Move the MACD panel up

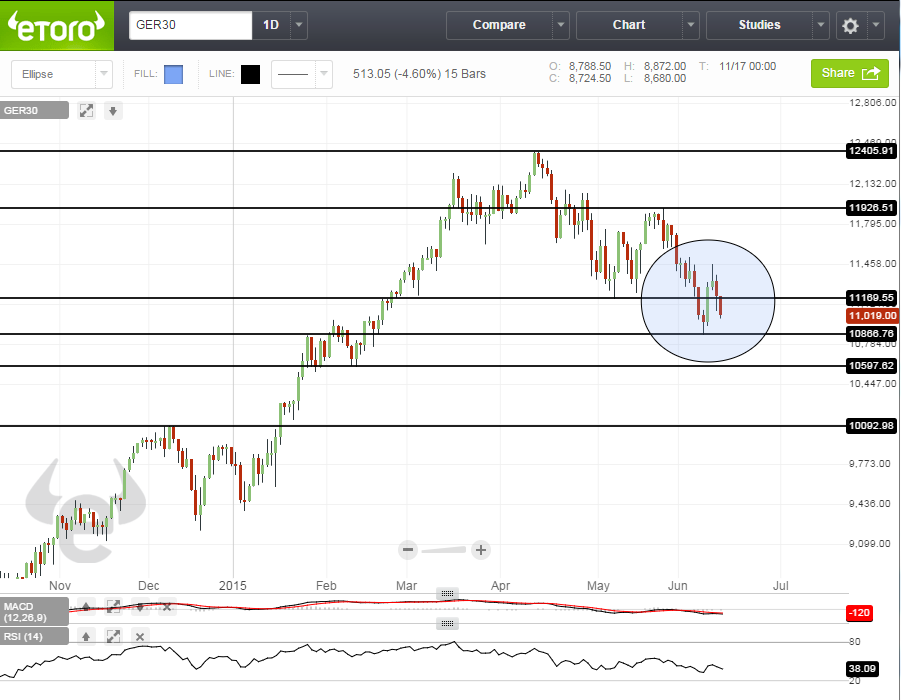[x=86, y=606]
